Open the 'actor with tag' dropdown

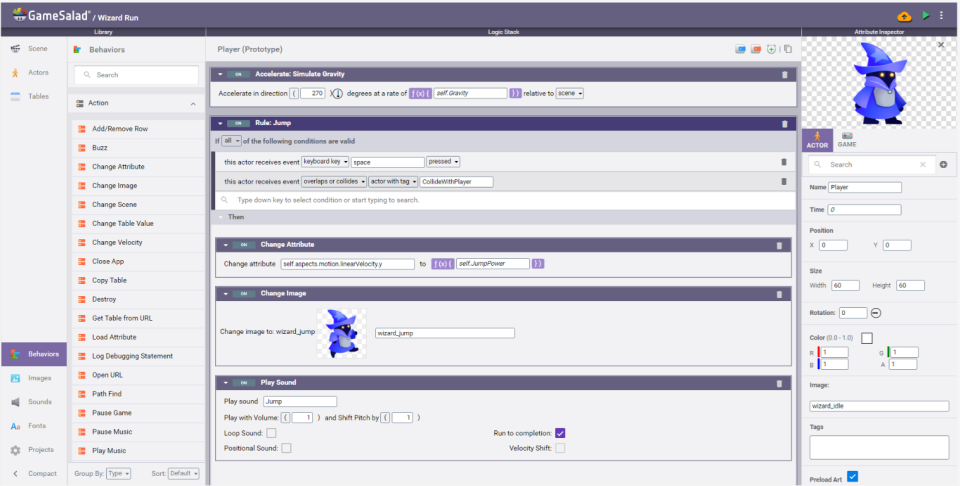click(393, 182)
